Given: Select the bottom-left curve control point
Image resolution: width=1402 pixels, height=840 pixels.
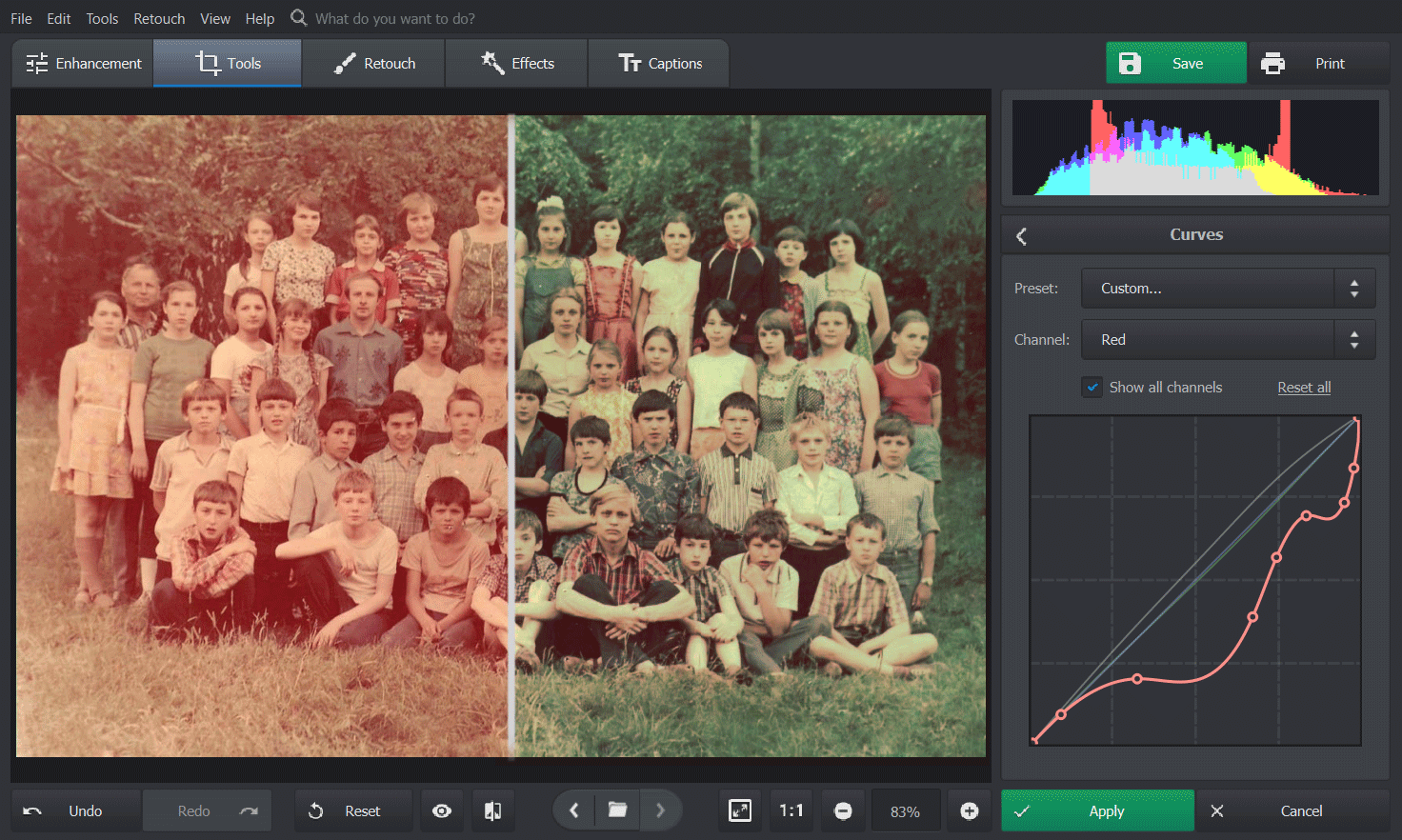Looking at the screenshot, I should tap(1035, 739).
